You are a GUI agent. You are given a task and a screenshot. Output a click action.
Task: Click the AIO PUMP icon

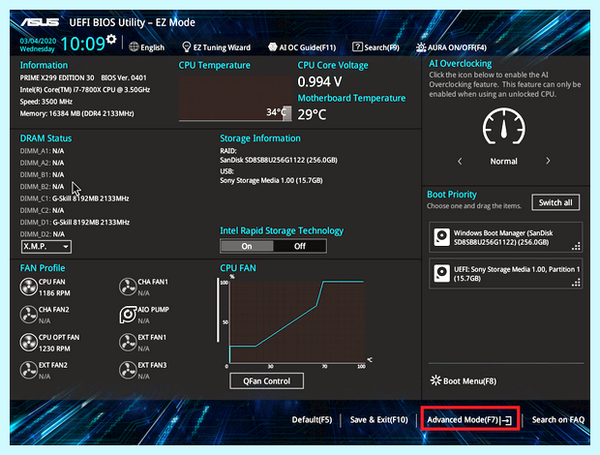tap(128, 315)
